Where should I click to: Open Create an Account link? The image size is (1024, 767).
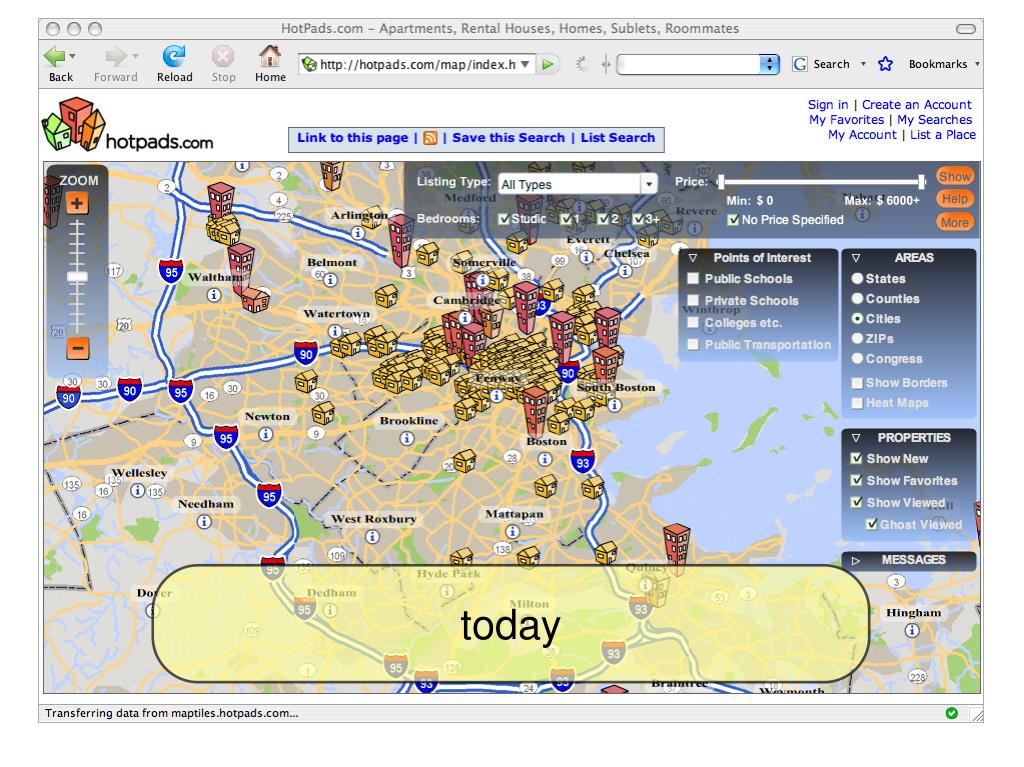[x=917, y=105]
